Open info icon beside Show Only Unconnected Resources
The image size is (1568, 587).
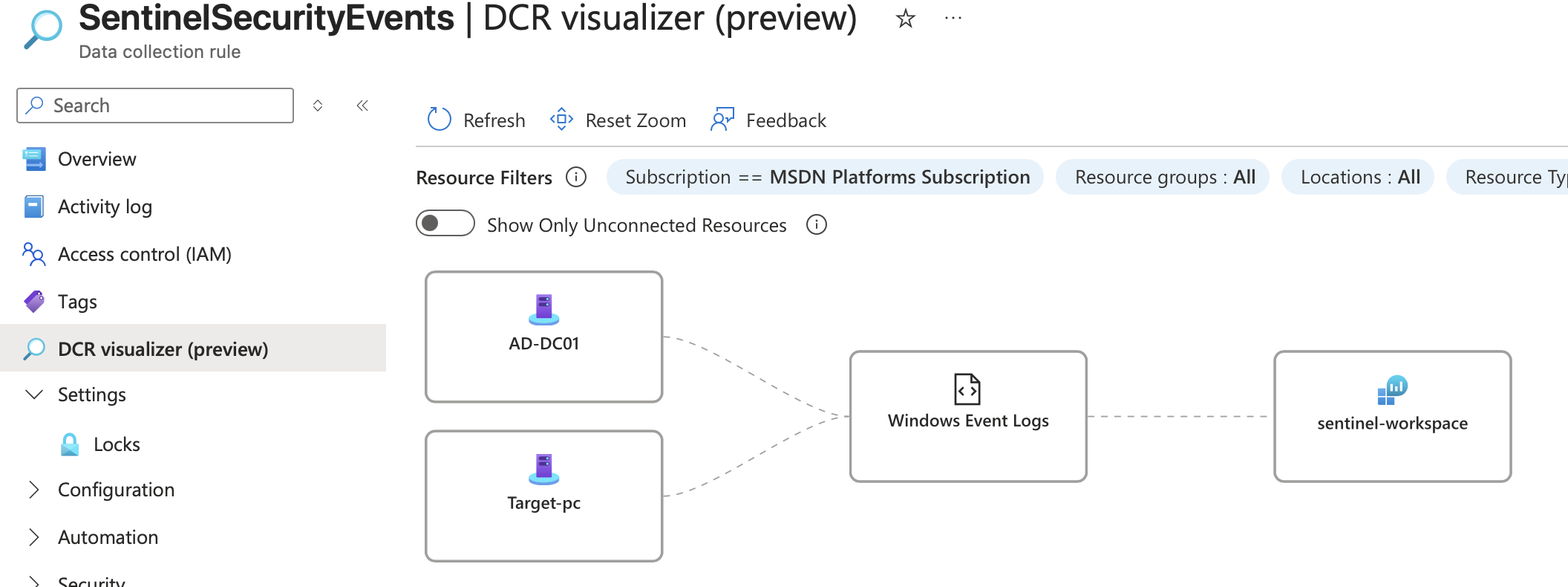(817, 224)
